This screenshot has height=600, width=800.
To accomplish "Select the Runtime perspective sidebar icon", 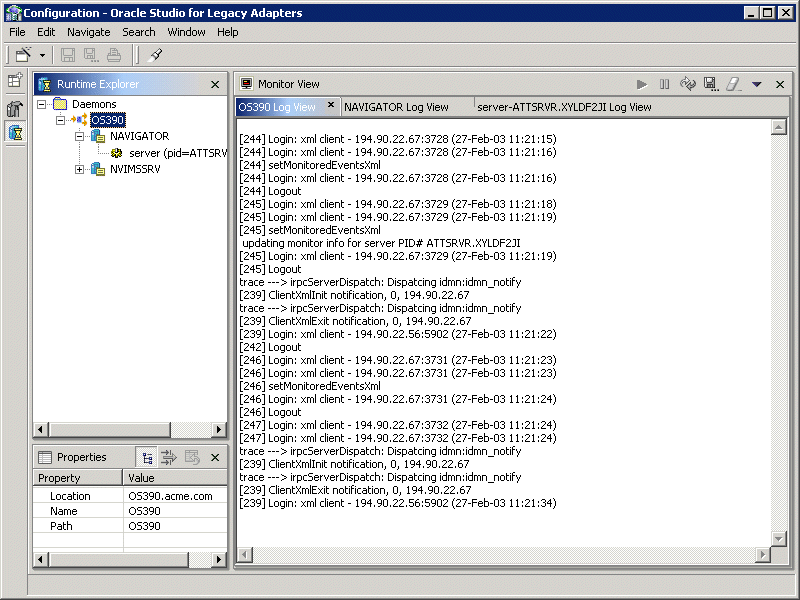I will pos(15,133).
